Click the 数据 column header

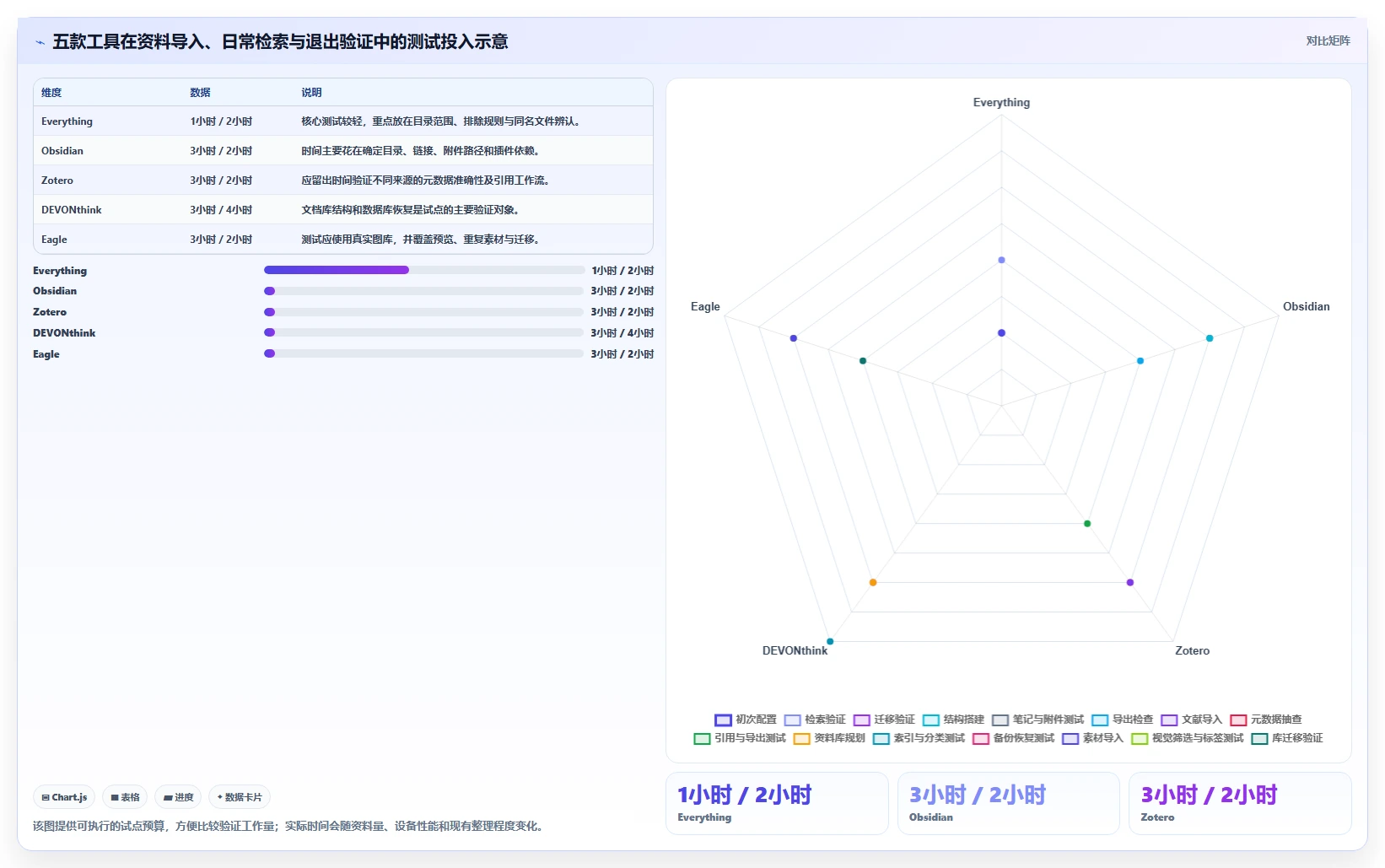pyautogui.click(x=200, y=93)
